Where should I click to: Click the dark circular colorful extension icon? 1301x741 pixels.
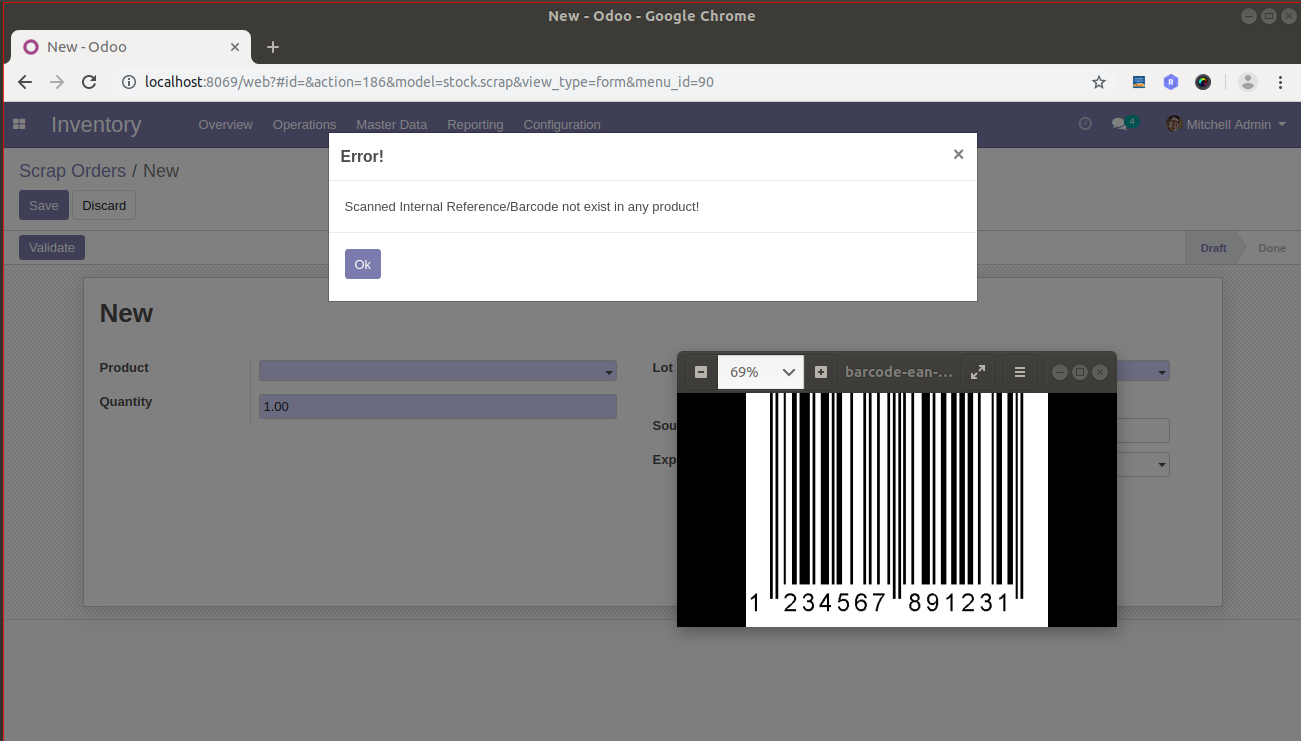click(1203, 82)
